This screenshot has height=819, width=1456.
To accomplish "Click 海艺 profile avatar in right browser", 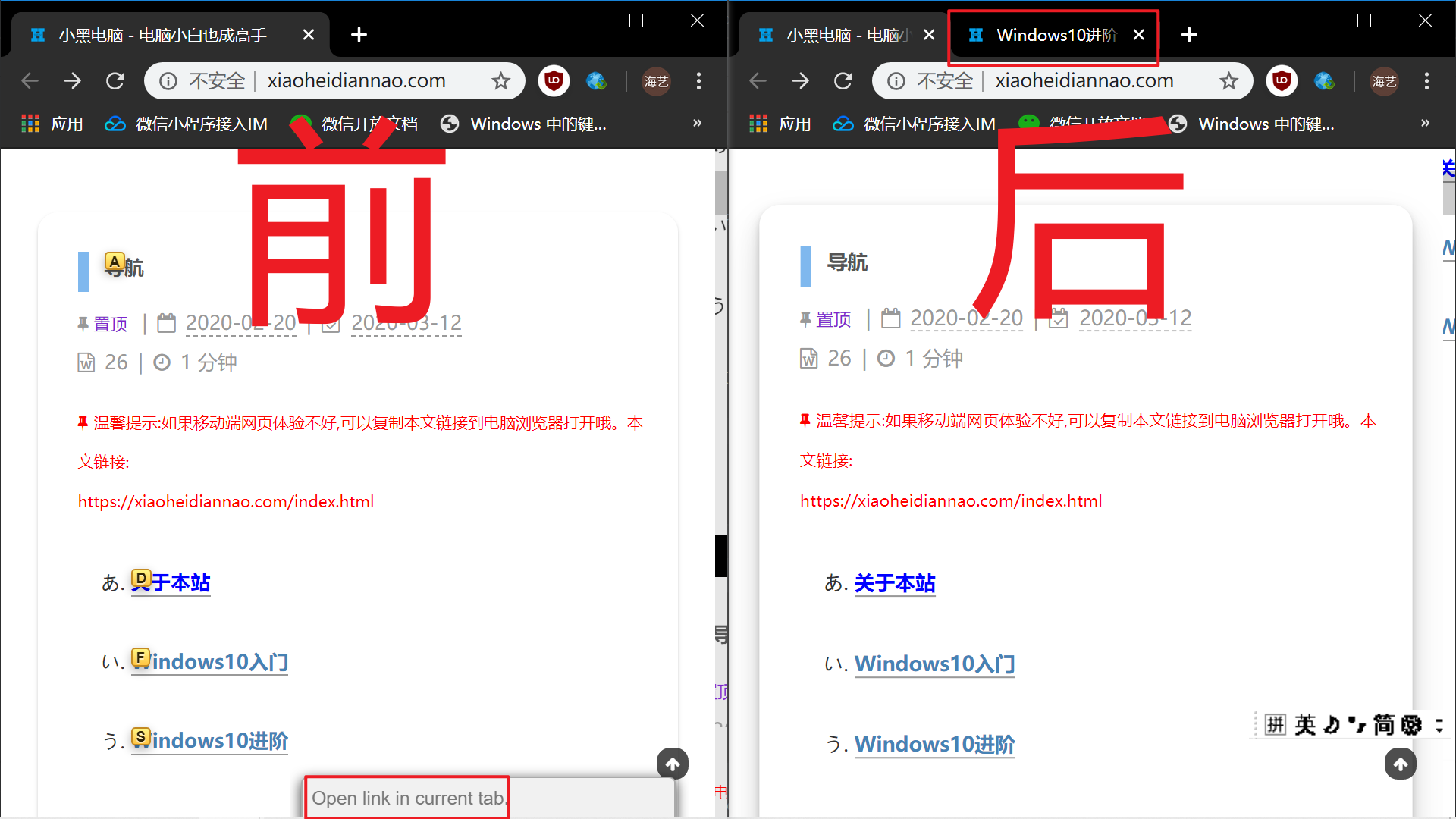I will click(x=1384, y=81).
